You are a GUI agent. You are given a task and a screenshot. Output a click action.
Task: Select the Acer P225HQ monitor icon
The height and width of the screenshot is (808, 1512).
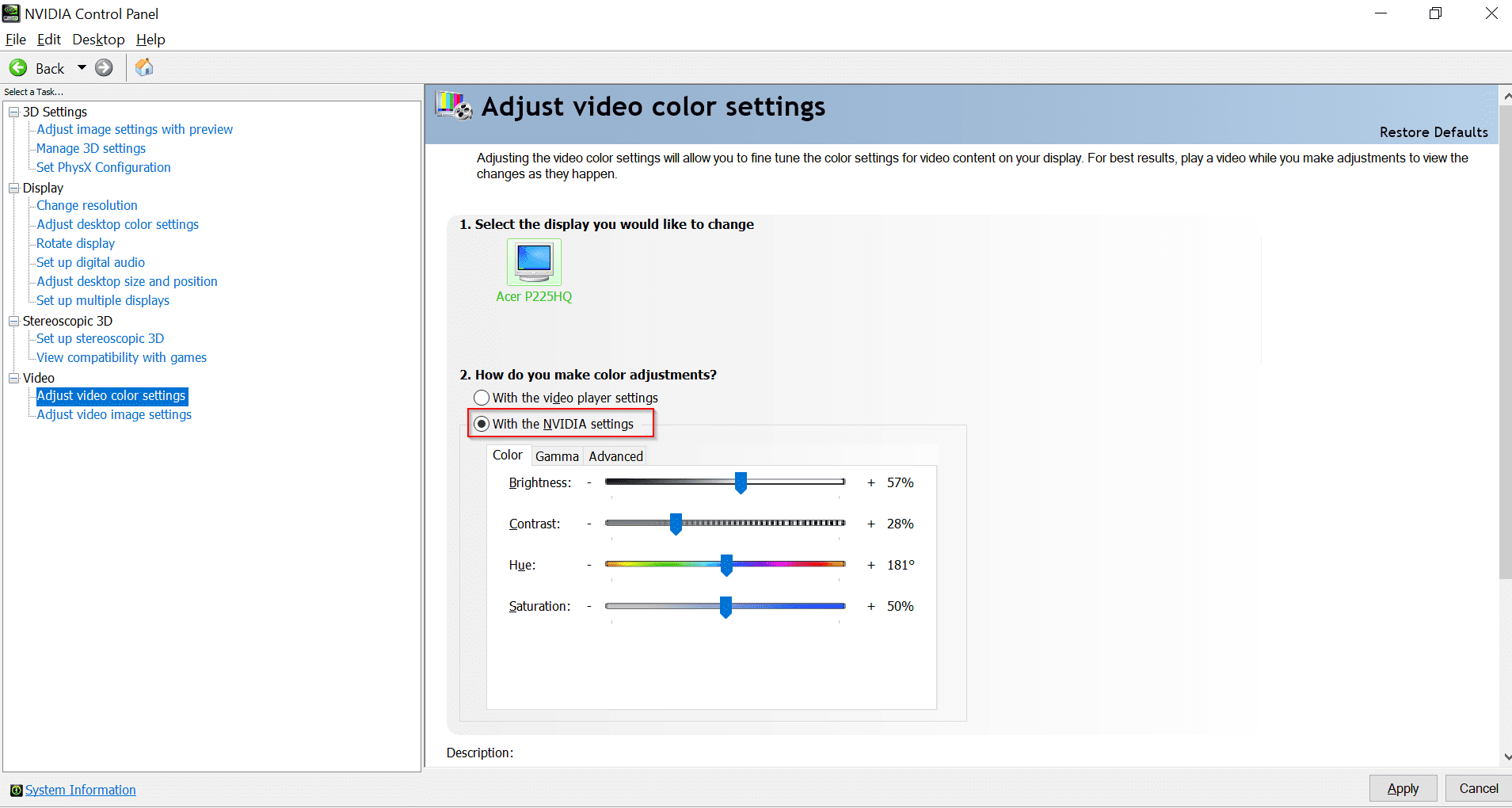pos(534,262)
